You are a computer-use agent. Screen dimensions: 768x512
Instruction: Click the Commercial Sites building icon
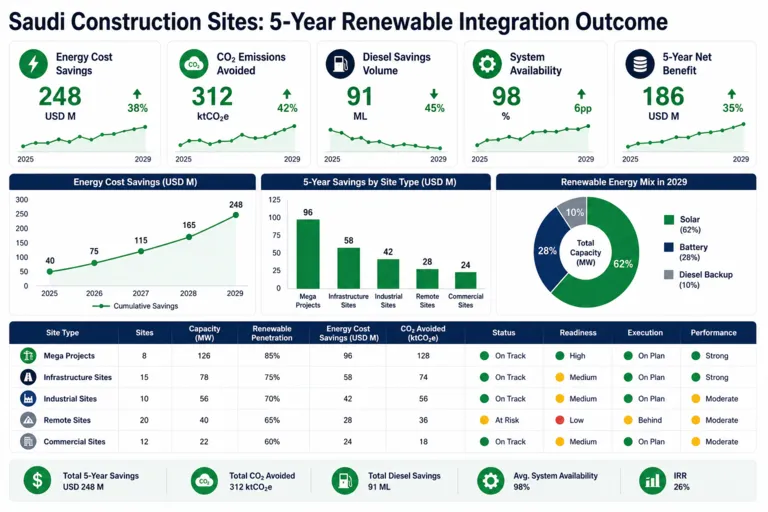coord(28,441)
